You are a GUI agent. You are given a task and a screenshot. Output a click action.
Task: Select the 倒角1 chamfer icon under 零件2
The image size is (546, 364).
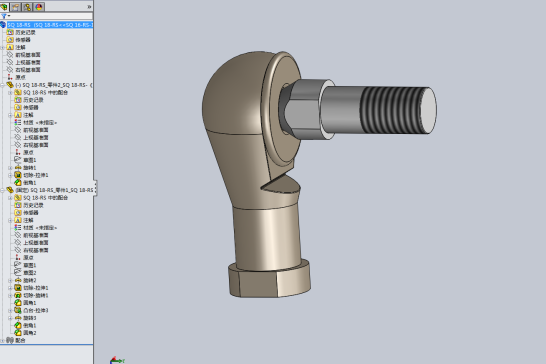(18, 183)
